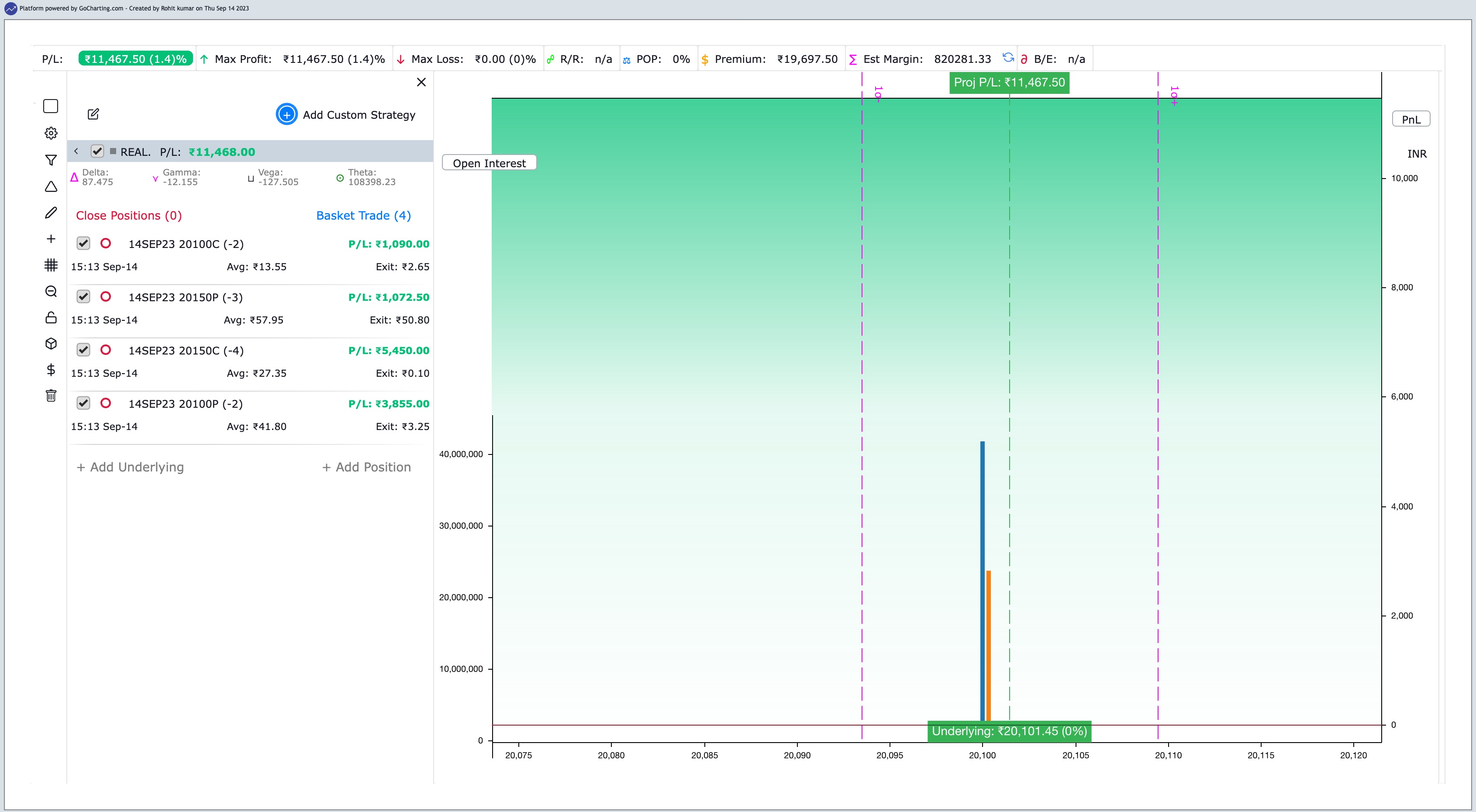Toggle the grid hash icon
Screen dimensions: 1476x812
point(50,265)
